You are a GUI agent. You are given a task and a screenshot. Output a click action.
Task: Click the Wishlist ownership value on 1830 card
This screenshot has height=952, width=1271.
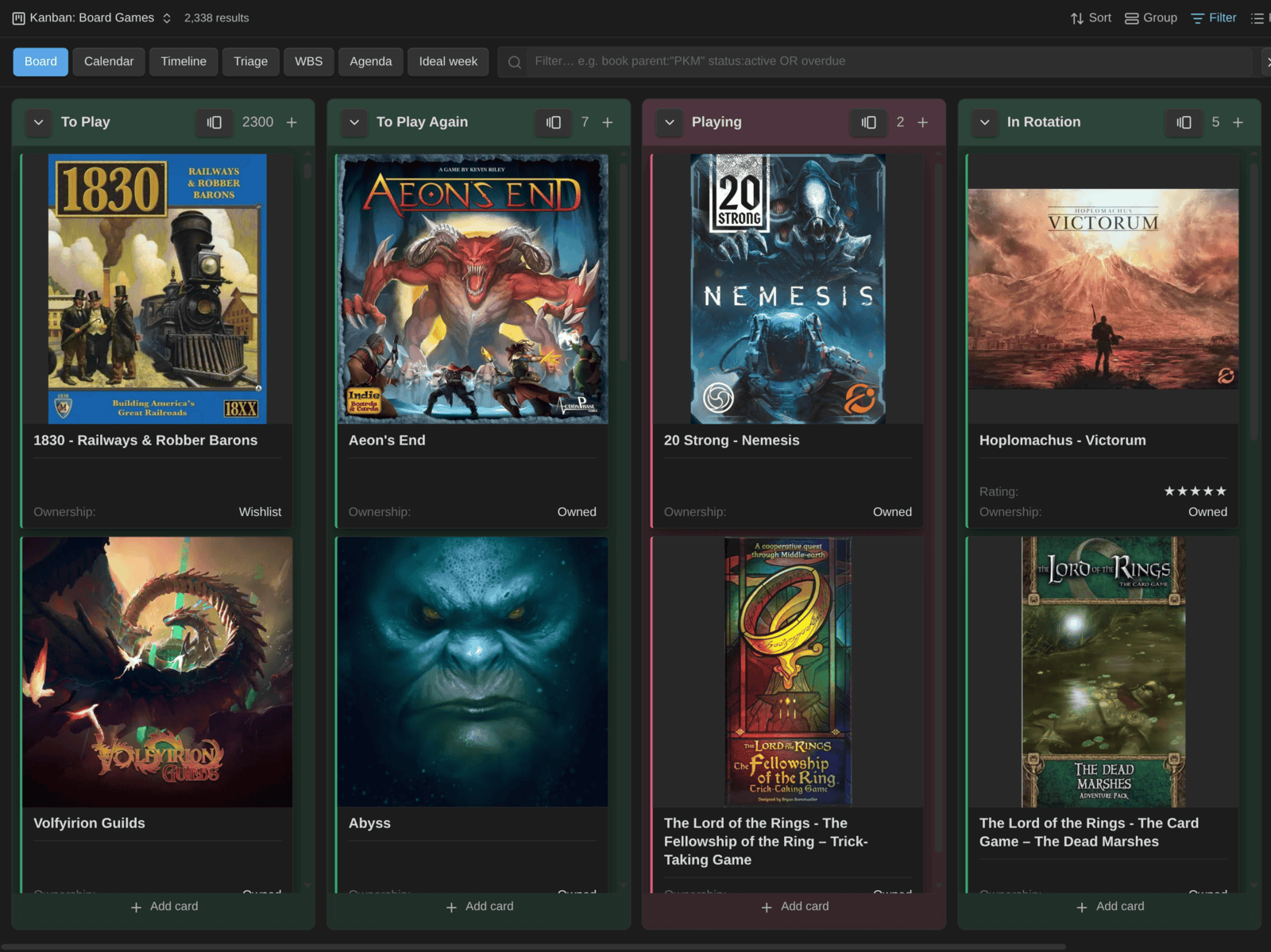tap(260, 512)
